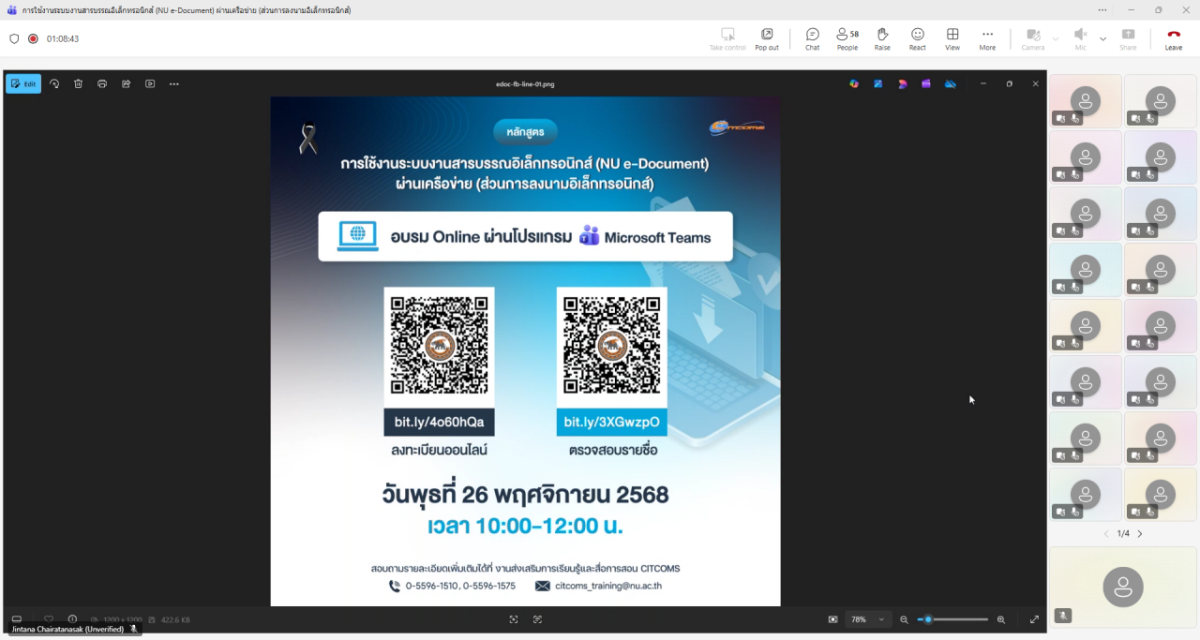Start slideshow in Photos toolbar
Image resolution: width=1200 pixels, height=640 pixels.
tap(150, 84)
